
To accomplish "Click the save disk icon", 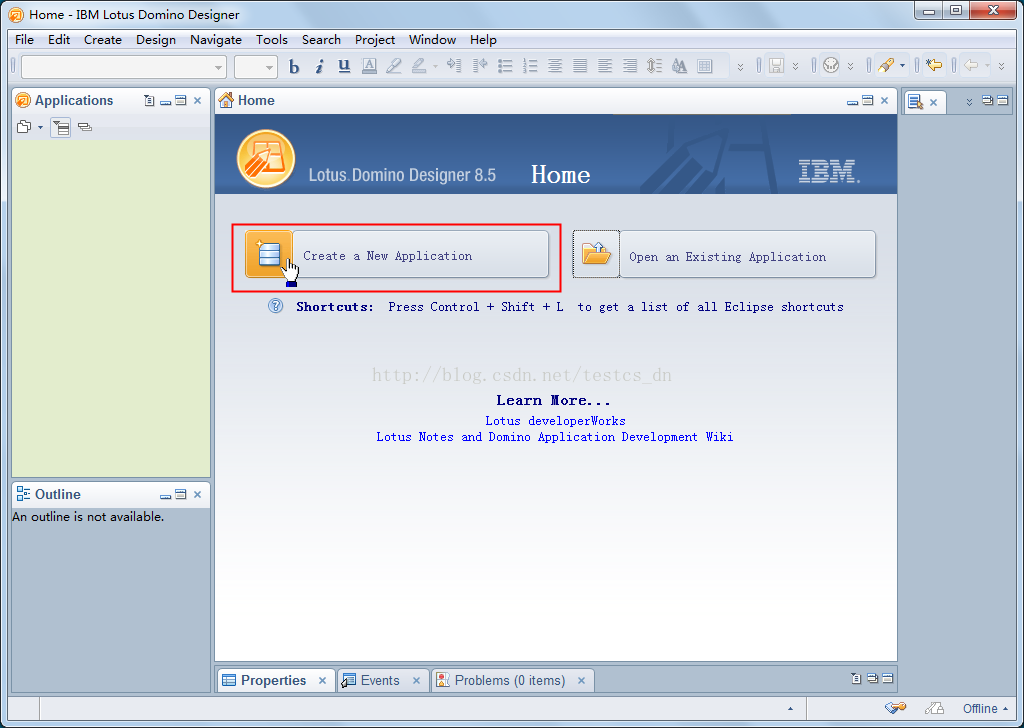I will pyautogui.click(x=776, y=66).
